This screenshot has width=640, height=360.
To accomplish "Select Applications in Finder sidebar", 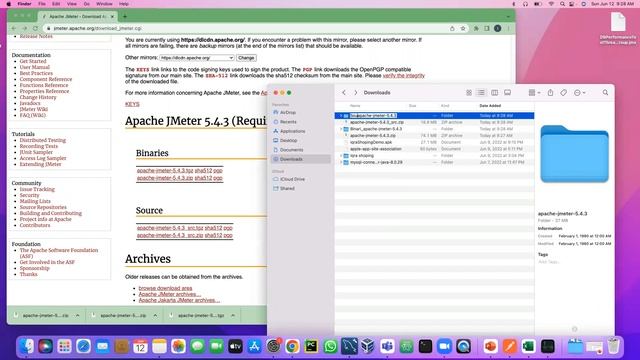I will (292, 131).
